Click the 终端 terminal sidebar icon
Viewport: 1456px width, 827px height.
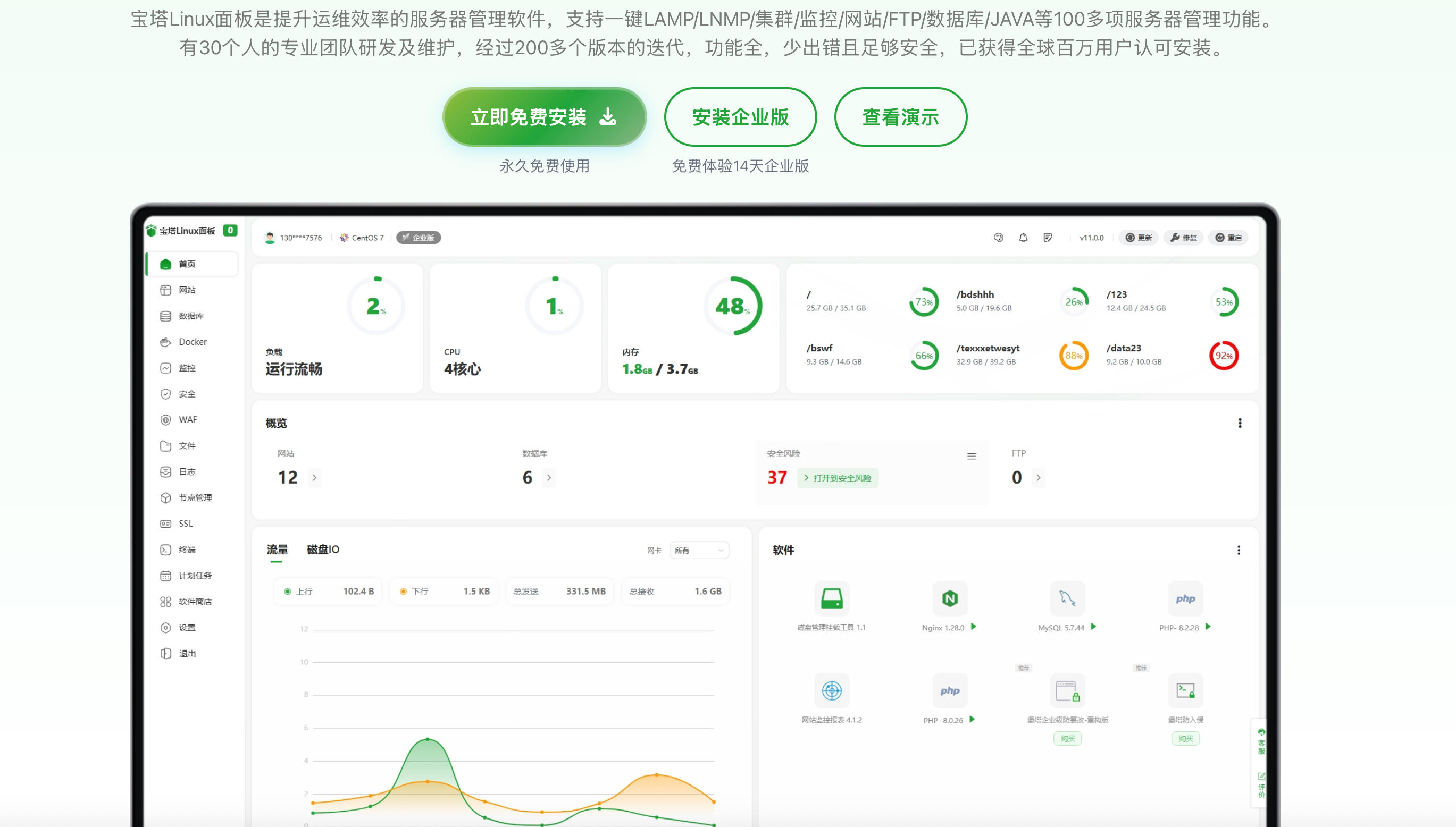point(165,550)
